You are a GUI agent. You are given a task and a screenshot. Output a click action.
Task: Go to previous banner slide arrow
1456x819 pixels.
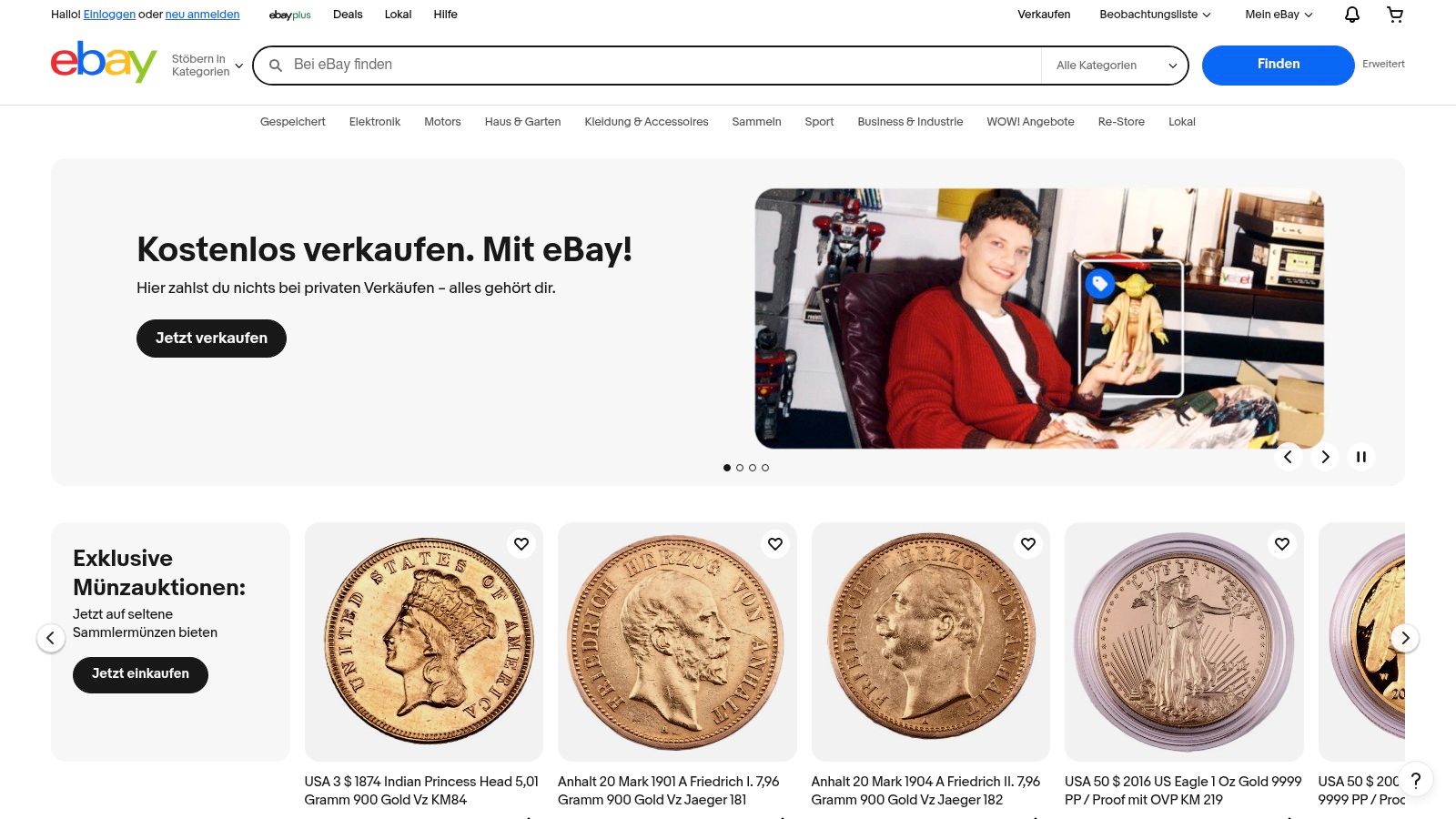click(1288, 457)
